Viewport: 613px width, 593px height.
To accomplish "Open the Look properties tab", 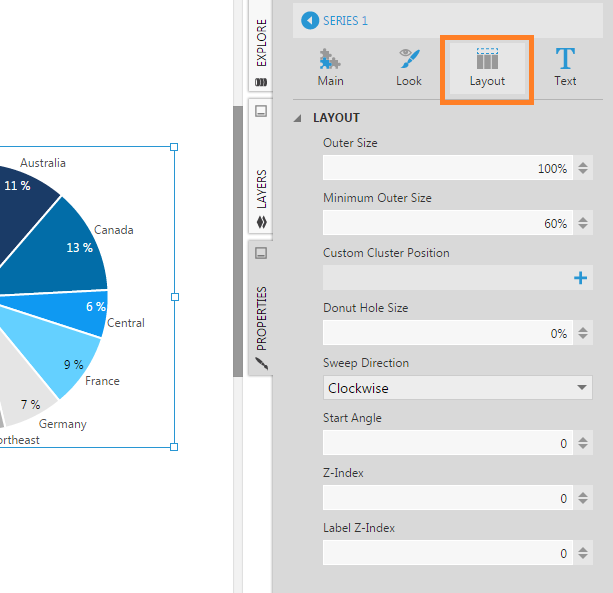I will point(409,67).
